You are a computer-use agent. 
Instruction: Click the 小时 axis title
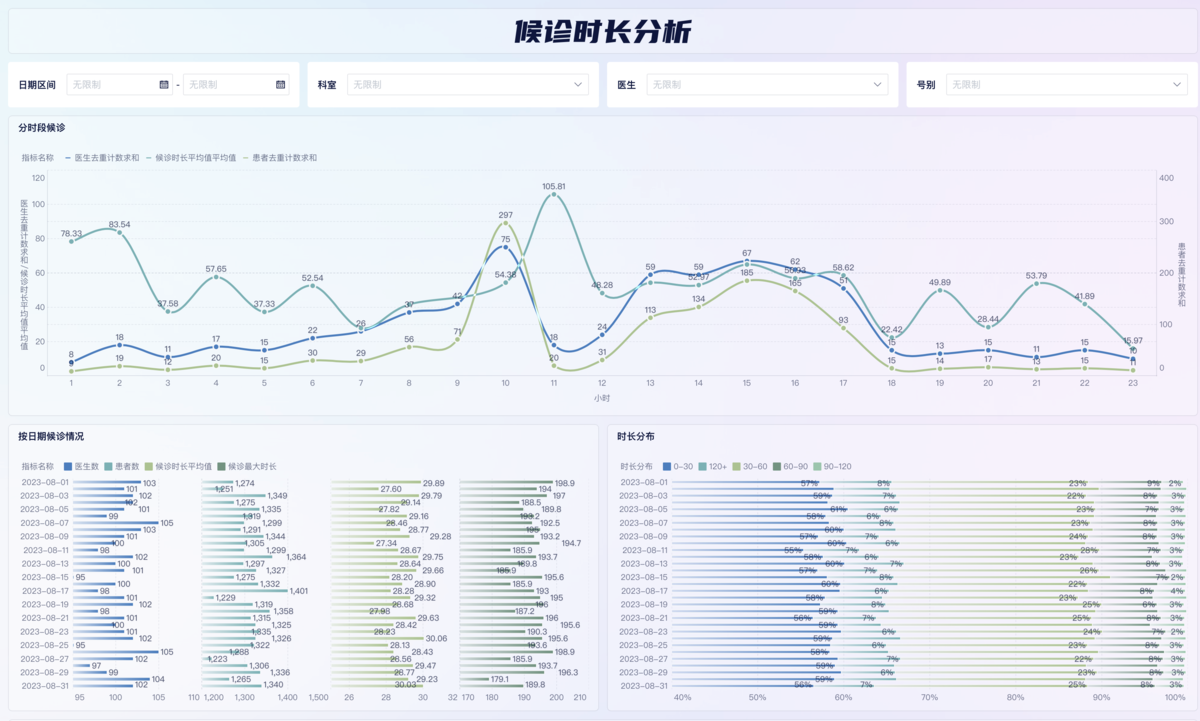(601, 398)
